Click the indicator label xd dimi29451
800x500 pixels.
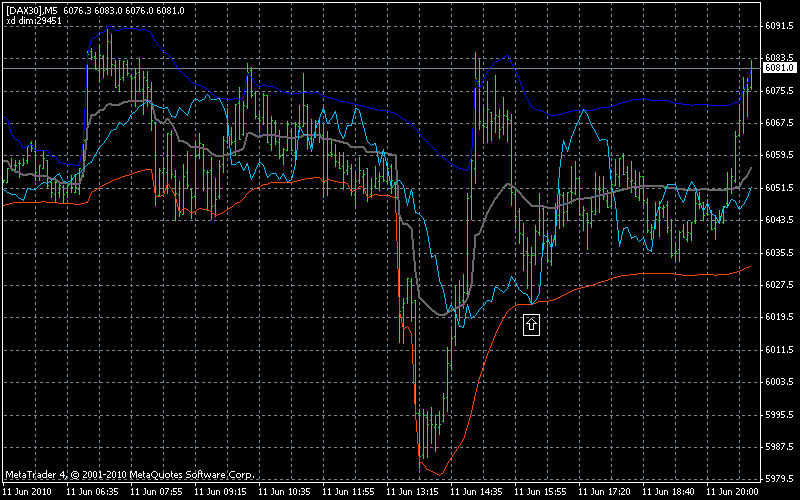point(33,20)
